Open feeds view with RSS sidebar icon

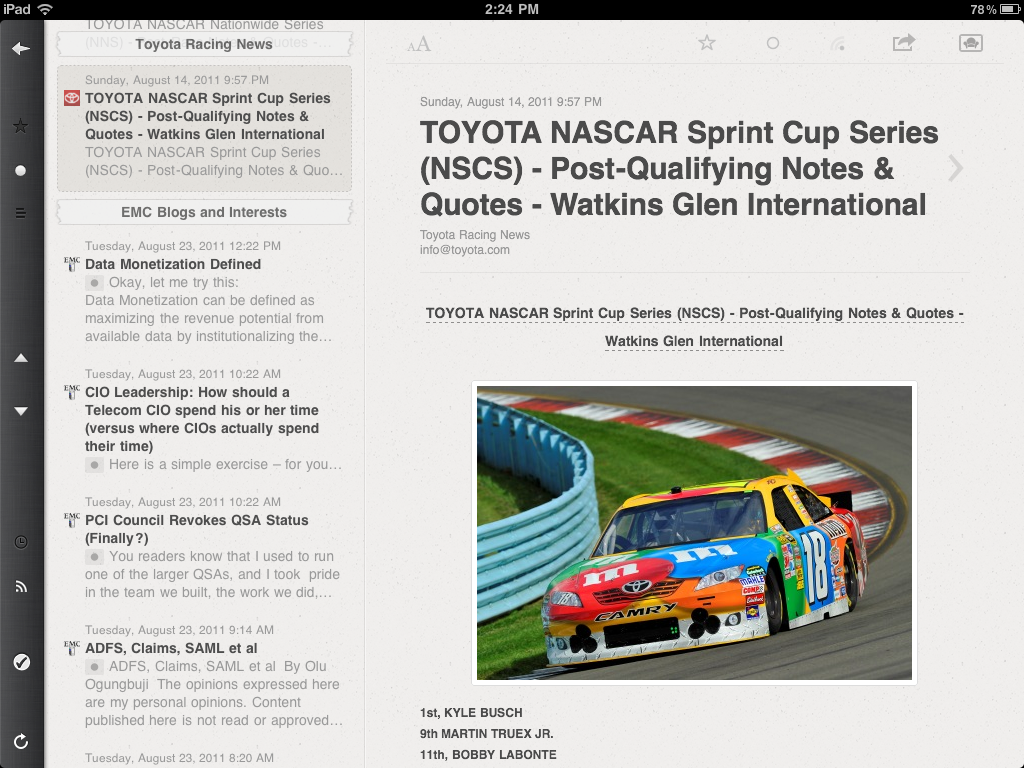21,587
